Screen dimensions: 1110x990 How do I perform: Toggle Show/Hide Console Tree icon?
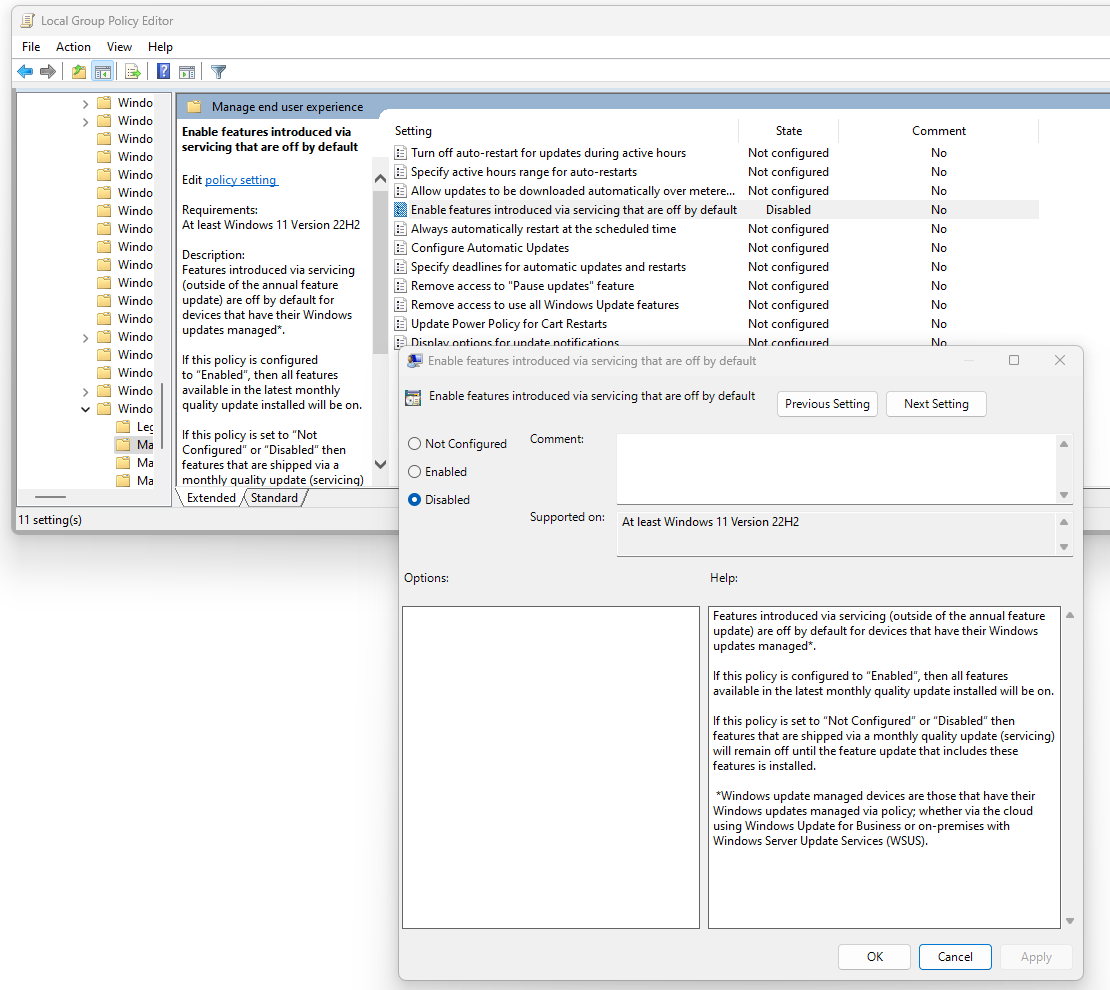pos(102,72)
